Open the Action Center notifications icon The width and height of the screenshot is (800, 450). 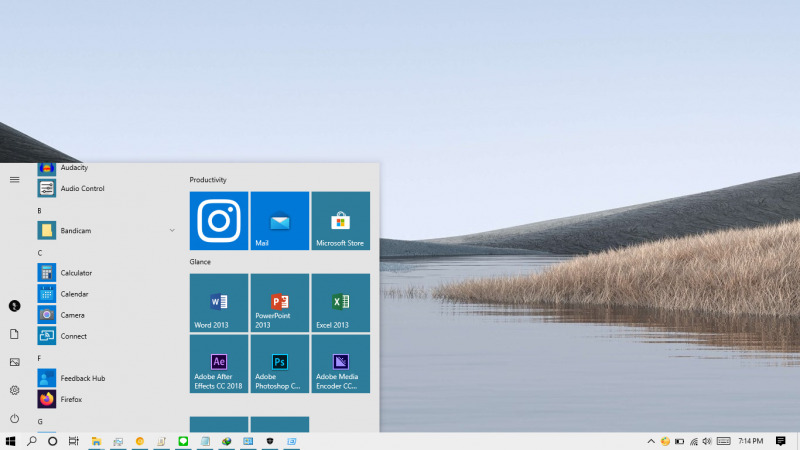[x=781, y=441]
